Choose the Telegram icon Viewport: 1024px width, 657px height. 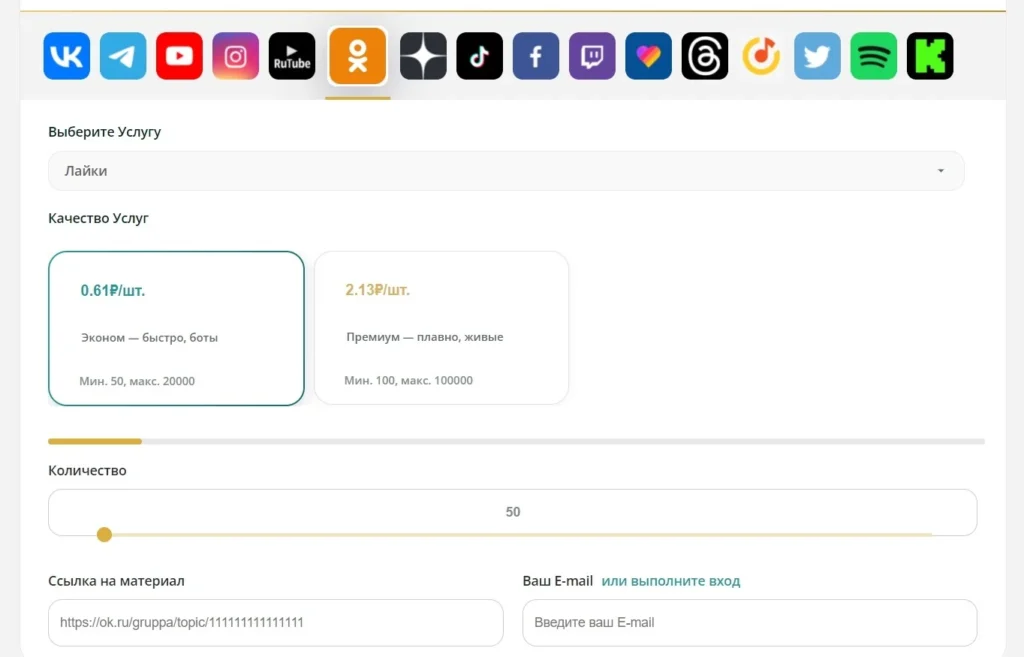(x=123, y=56)
